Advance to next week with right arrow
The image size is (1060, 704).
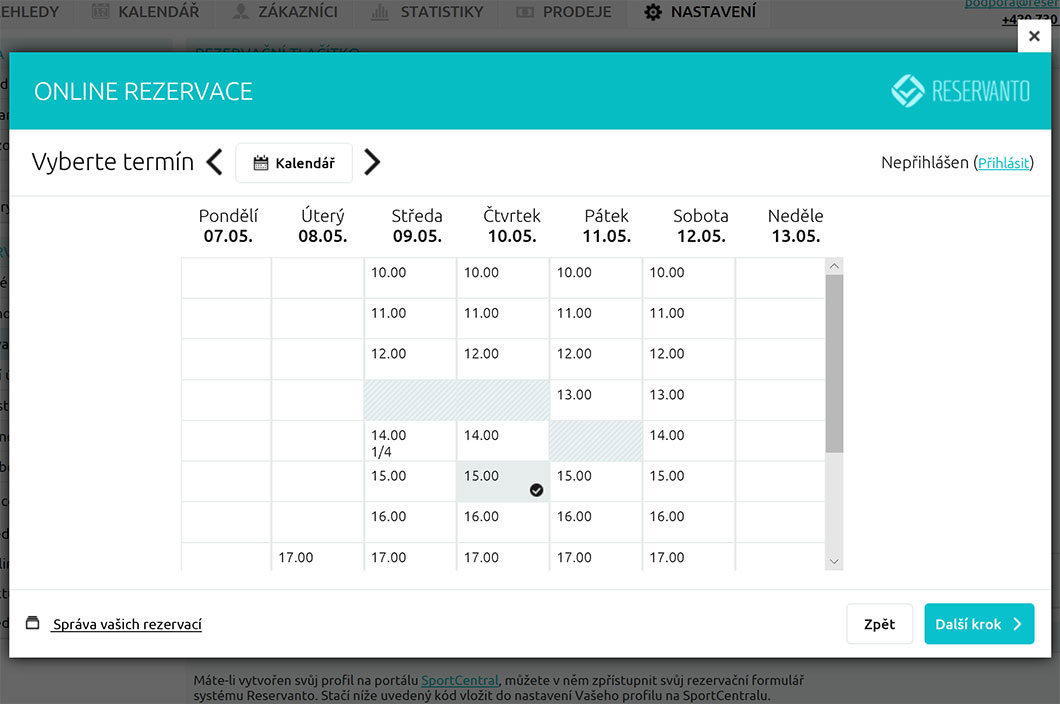point(372,162)
